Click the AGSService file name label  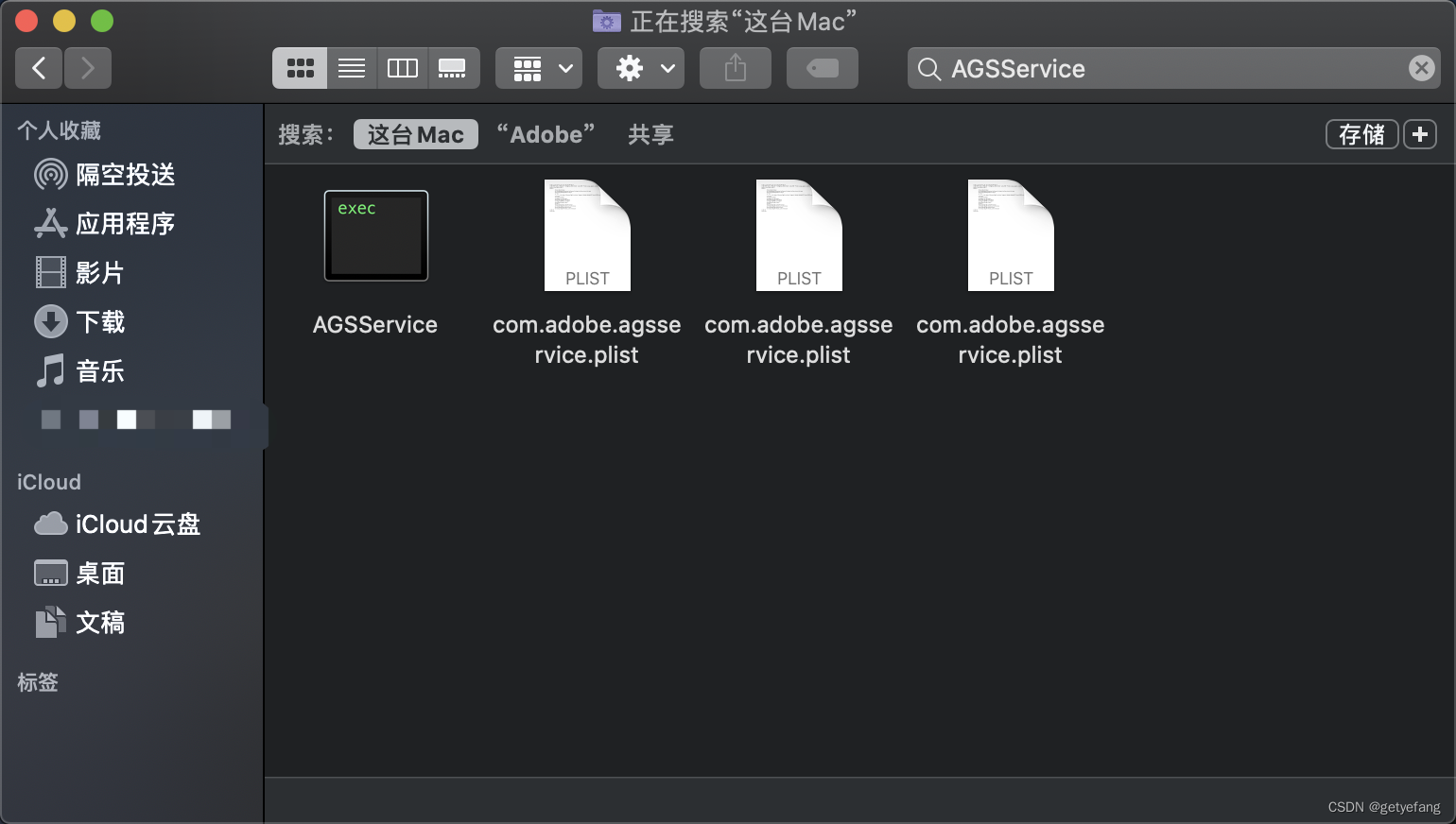click(x=375, y=325)
